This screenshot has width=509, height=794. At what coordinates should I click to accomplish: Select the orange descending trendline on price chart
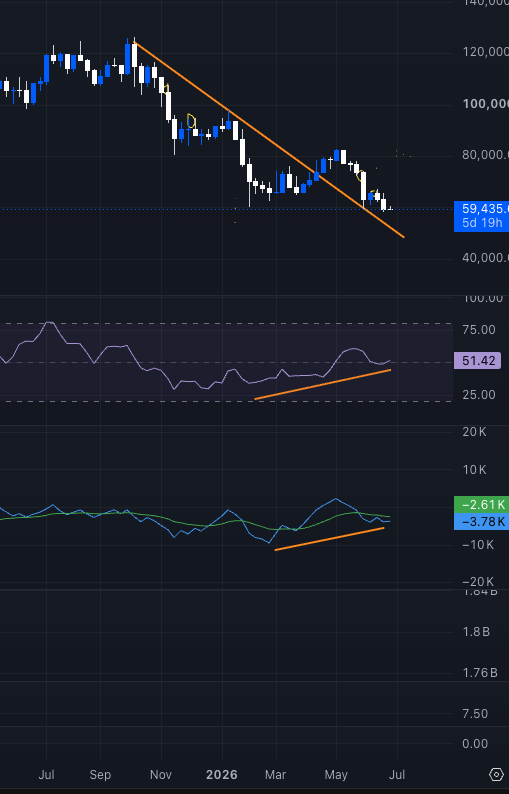pyautogui.click(x=268, y=140)
